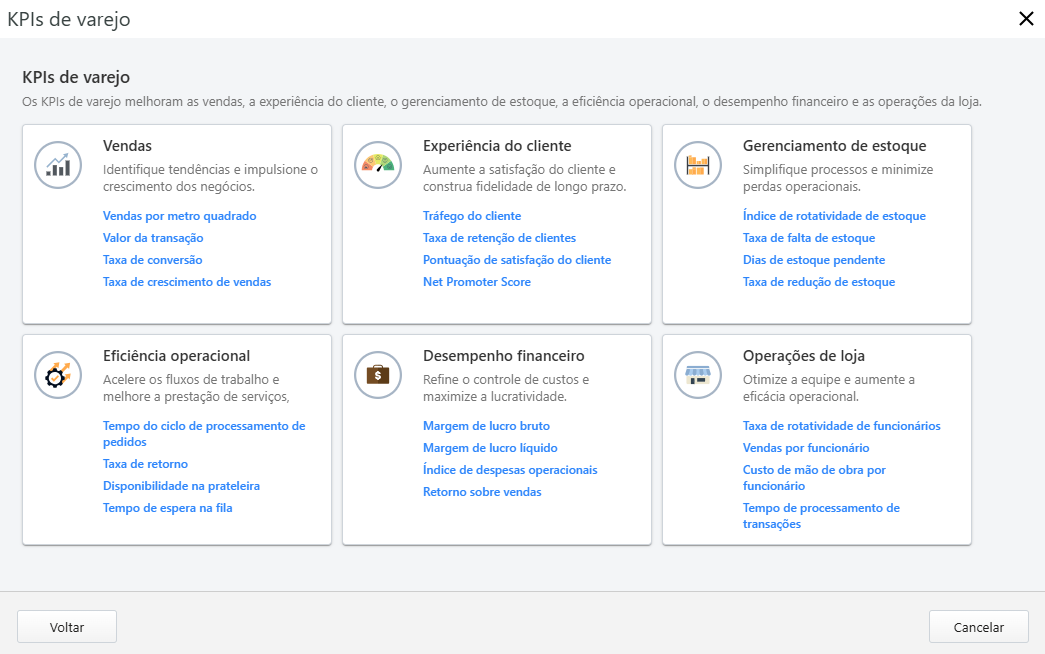Click the Operações de loja storefront icon
Viewport: 1045px width, 654px height.
point(697,375)
